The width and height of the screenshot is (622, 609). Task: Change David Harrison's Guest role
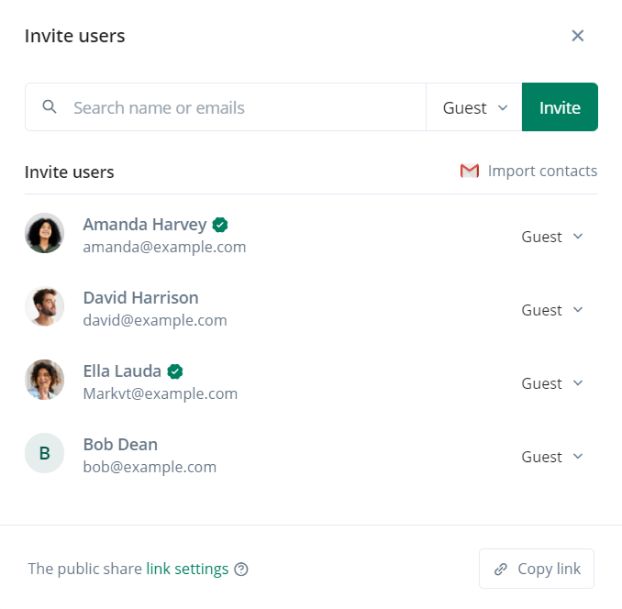click(x=552, y=310)
